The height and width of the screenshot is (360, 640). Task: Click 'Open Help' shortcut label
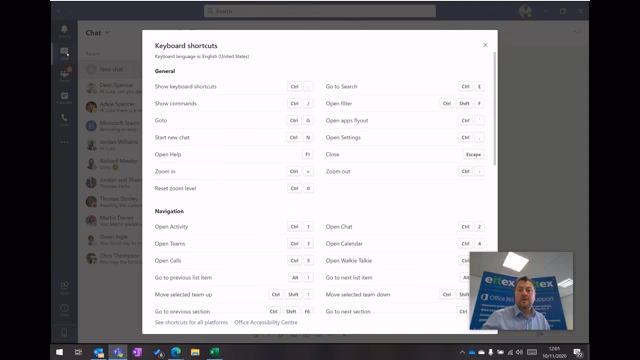point(168,154)
